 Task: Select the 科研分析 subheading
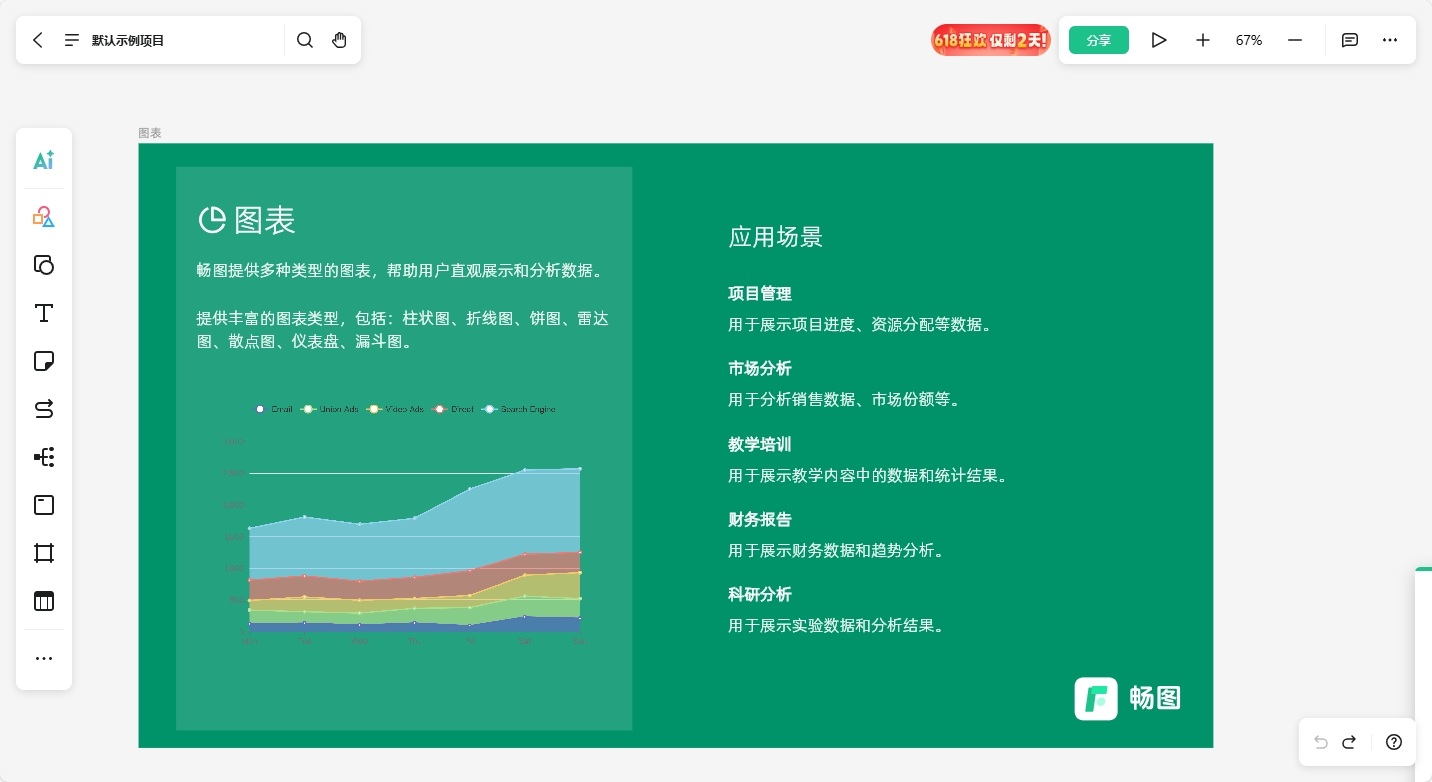760,594
